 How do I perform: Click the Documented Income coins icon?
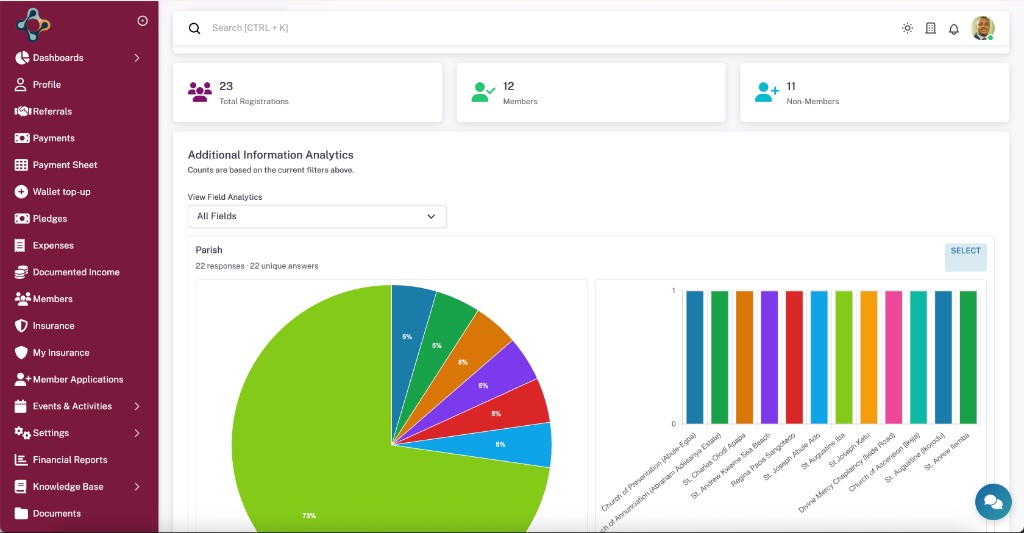point(22,272)
